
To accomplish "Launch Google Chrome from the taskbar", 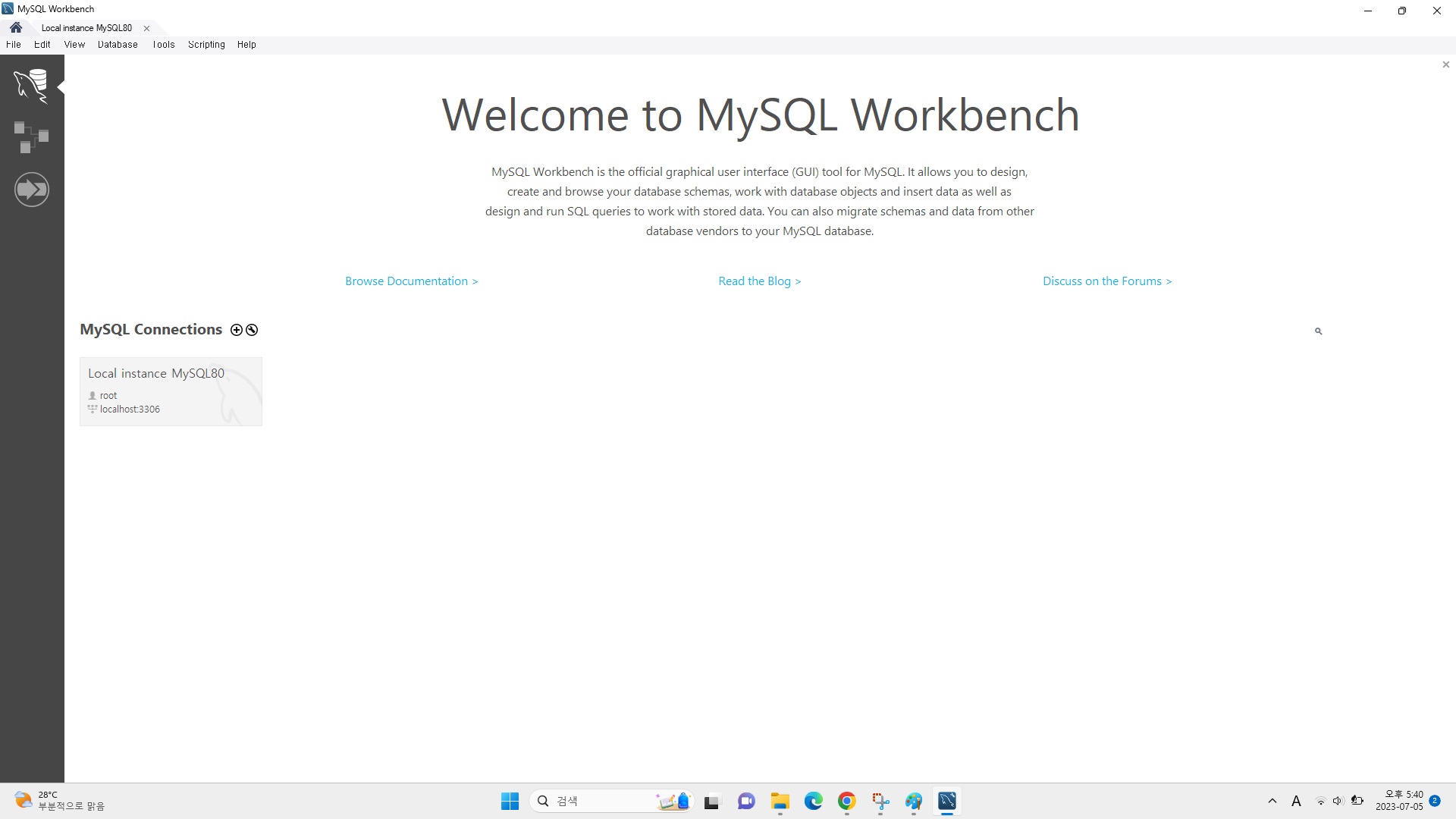I will pos(847,802).
